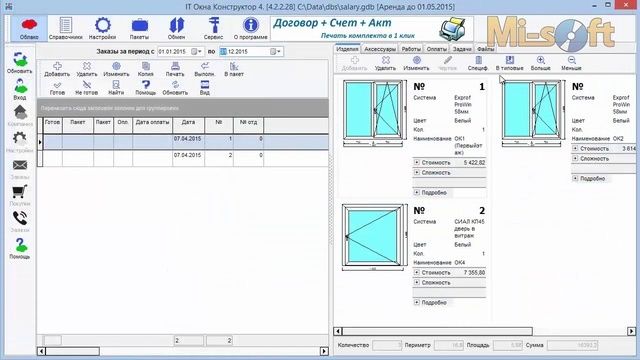Switch to the Оплаты tab
The height and width of the screenshot is (360, 640).
437,49
